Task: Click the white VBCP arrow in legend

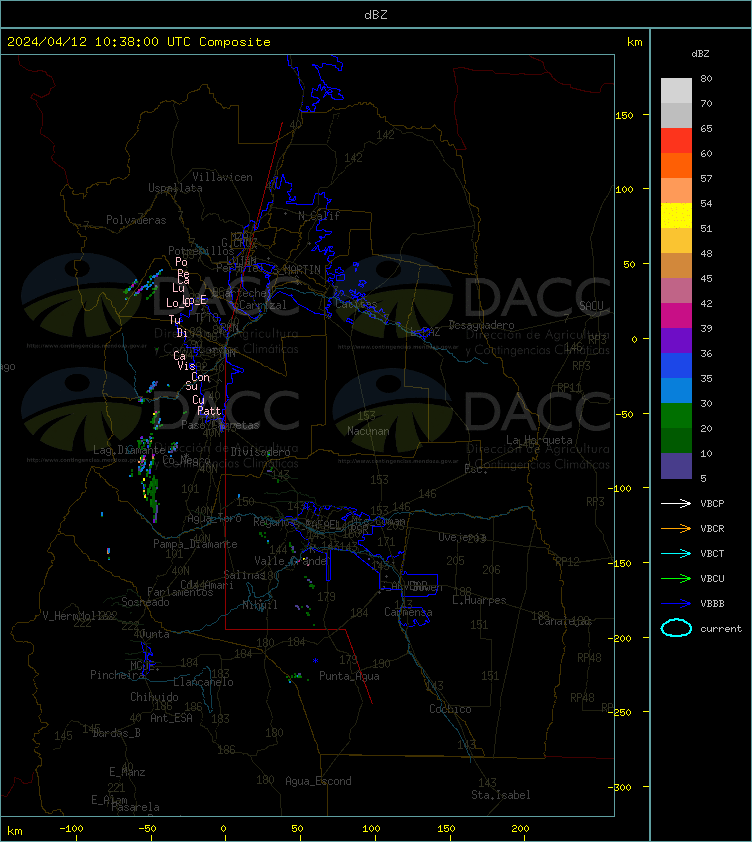Action: (676, 503)
